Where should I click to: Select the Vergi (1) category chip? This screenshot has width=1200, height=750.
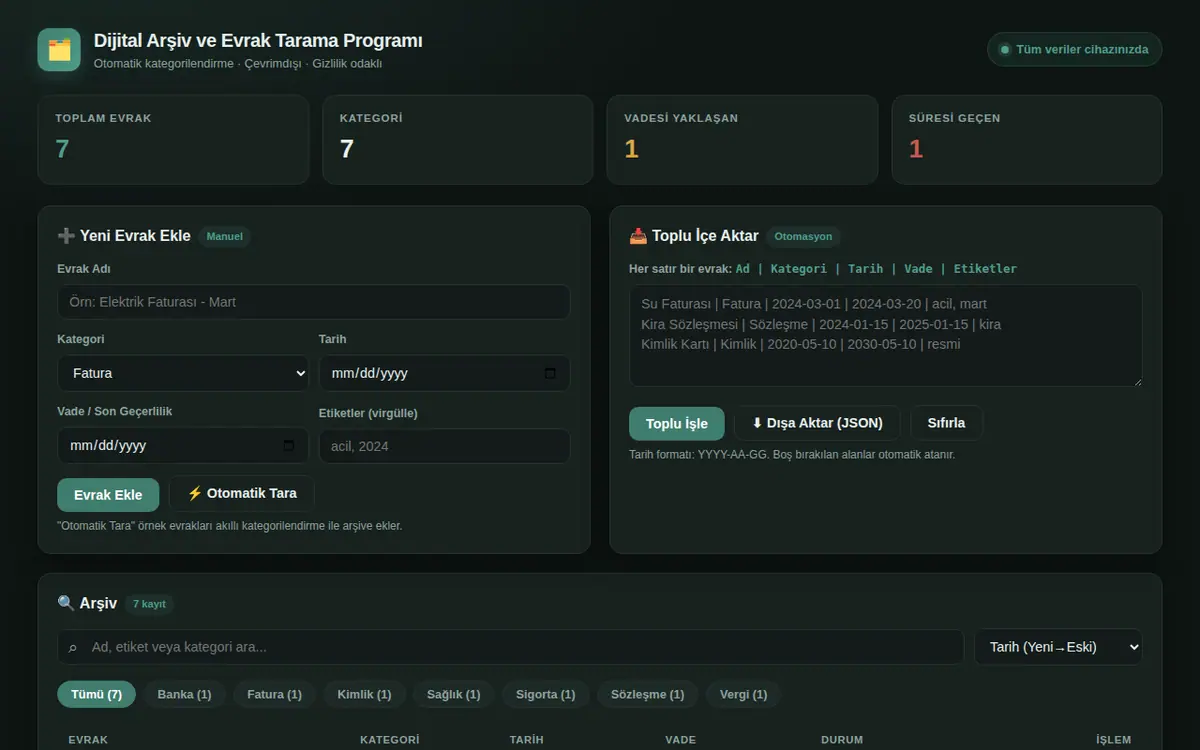tap(744, 694)
